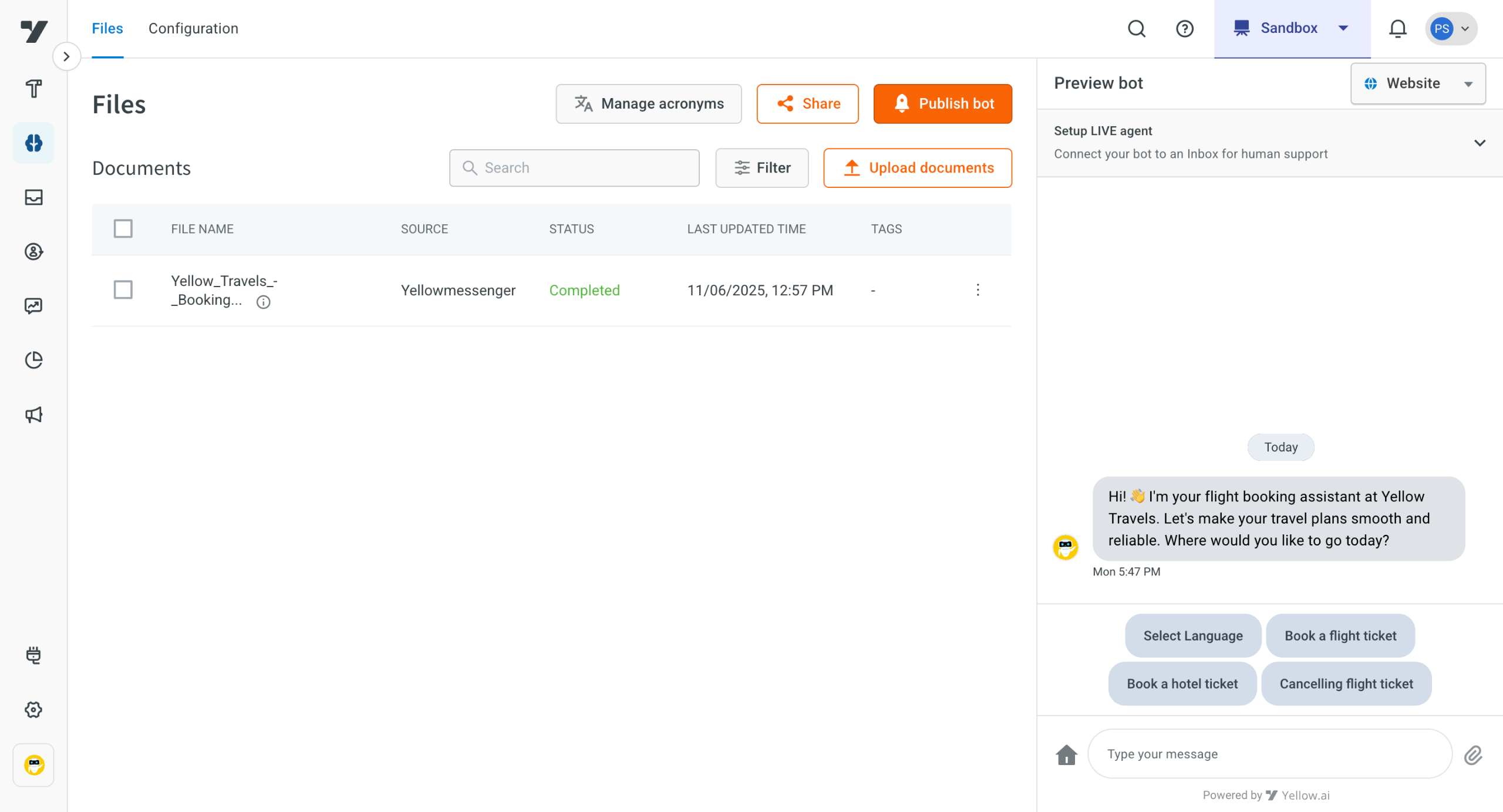Open the megaphone campaigns icon in sidebar
The width and height of the screenshot is (1503, 812).
coord(33,415)
